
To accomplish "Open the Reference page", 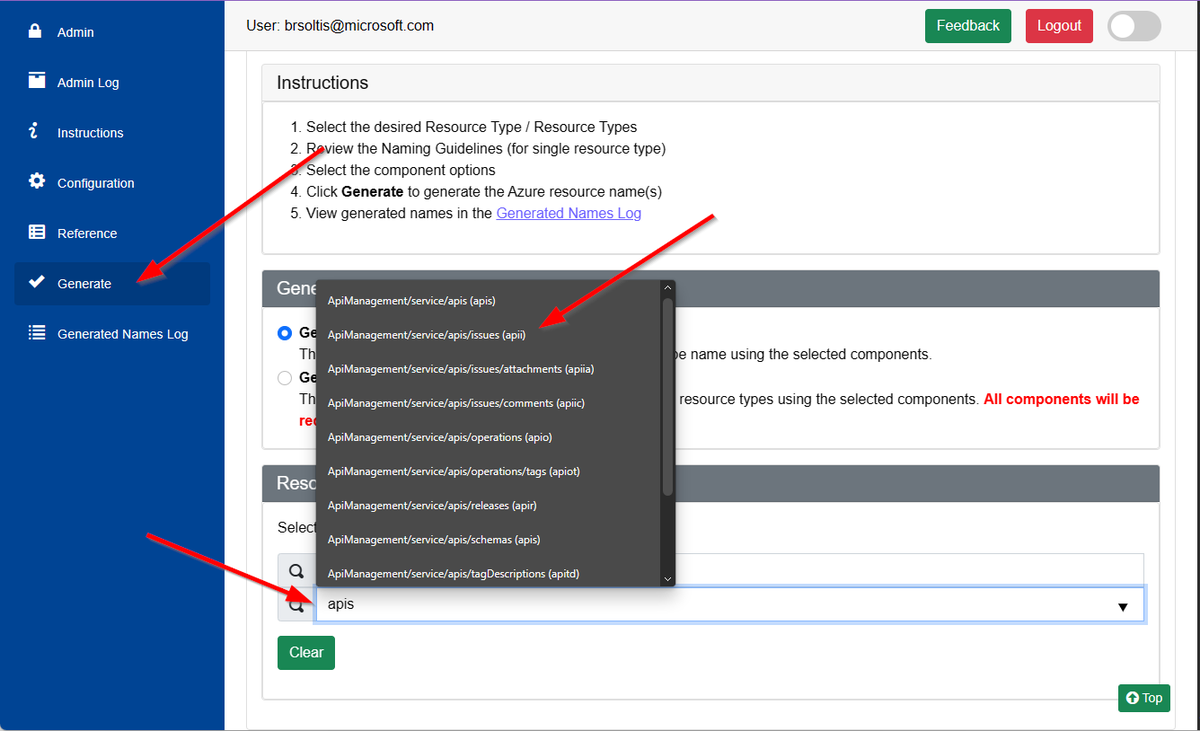I will coord(112,233).
